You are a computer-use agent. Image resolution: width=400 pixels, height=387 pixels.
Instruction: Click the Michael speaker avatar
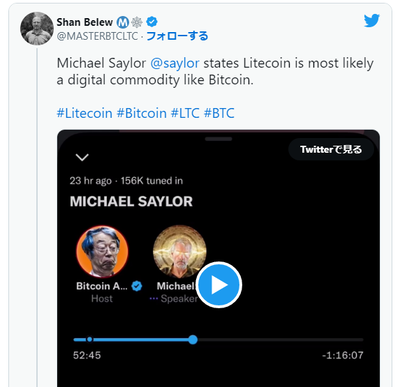point(180,252)
